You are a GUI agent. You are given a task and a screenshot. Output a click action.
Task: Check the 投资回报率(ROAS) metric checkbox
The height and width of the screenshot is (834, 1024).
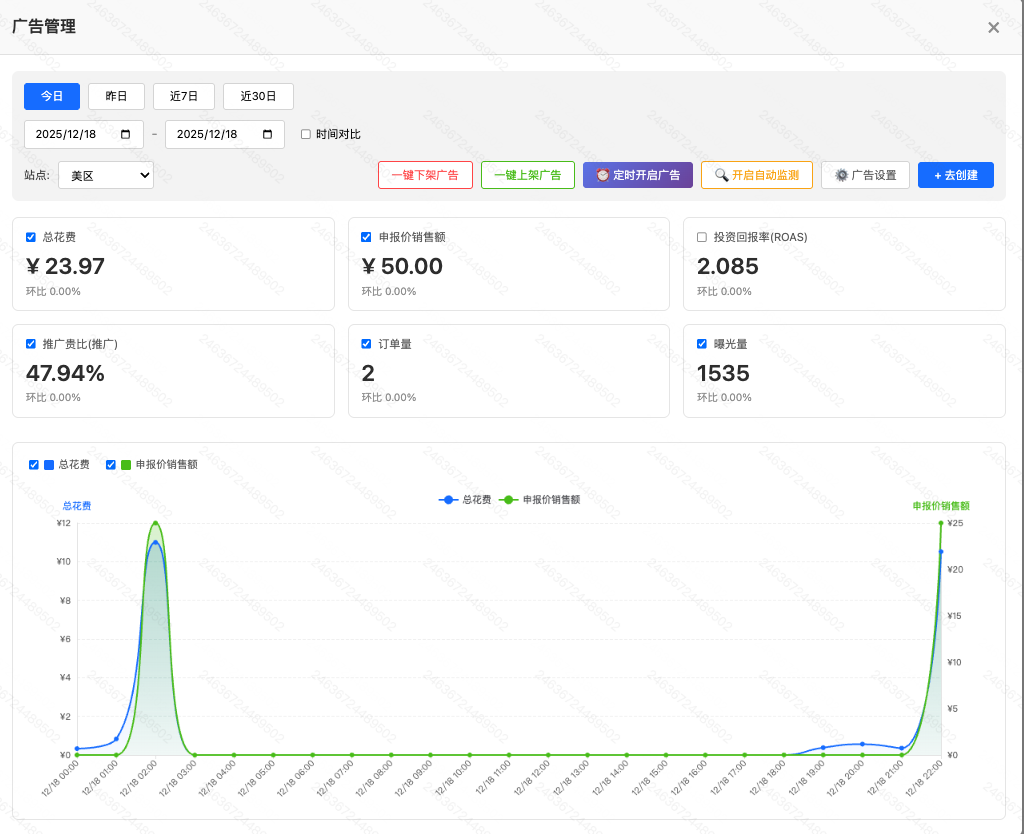click(x=702, y=237)
